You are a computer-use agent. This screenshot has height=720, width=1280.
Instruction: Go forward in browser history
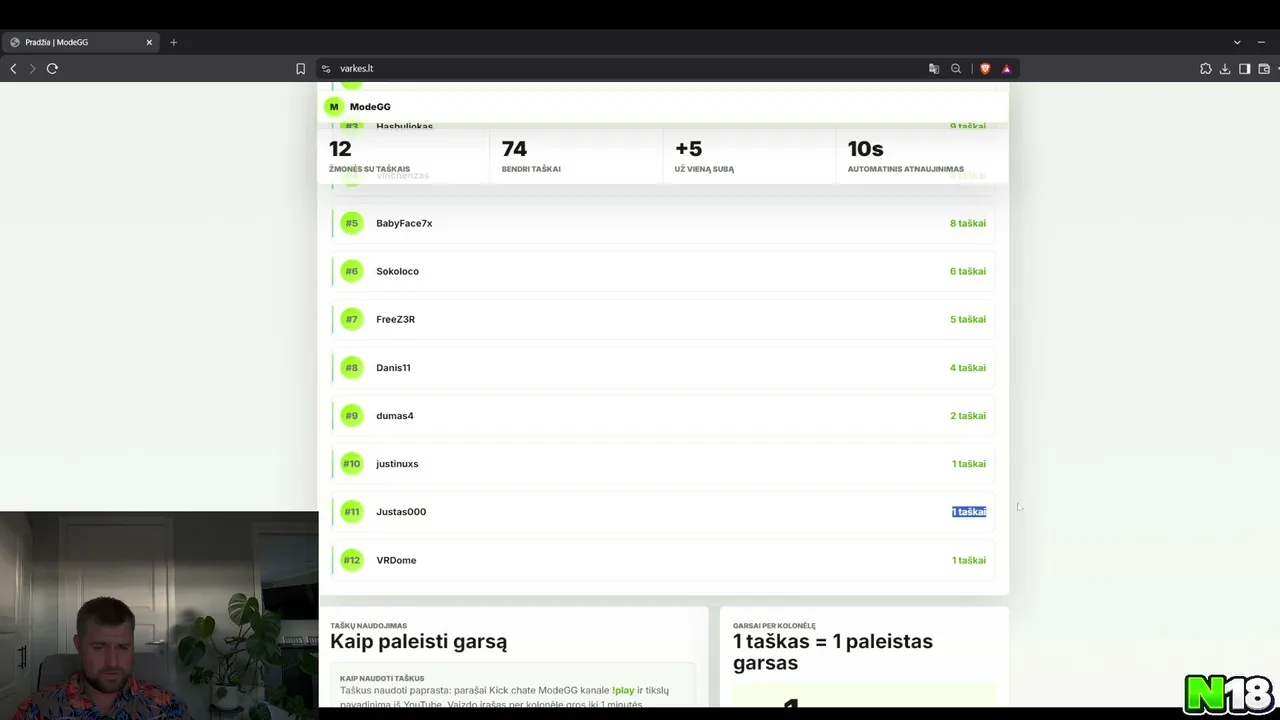pyautogui.click(x=32, y=69)
